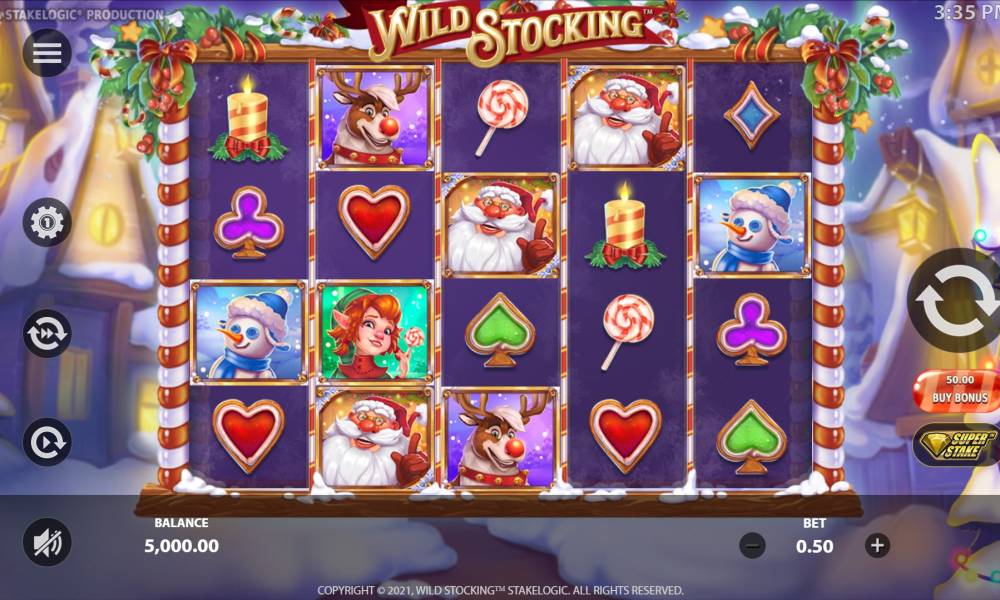Start autoplay with the circular play icon

tap(47, 442)
